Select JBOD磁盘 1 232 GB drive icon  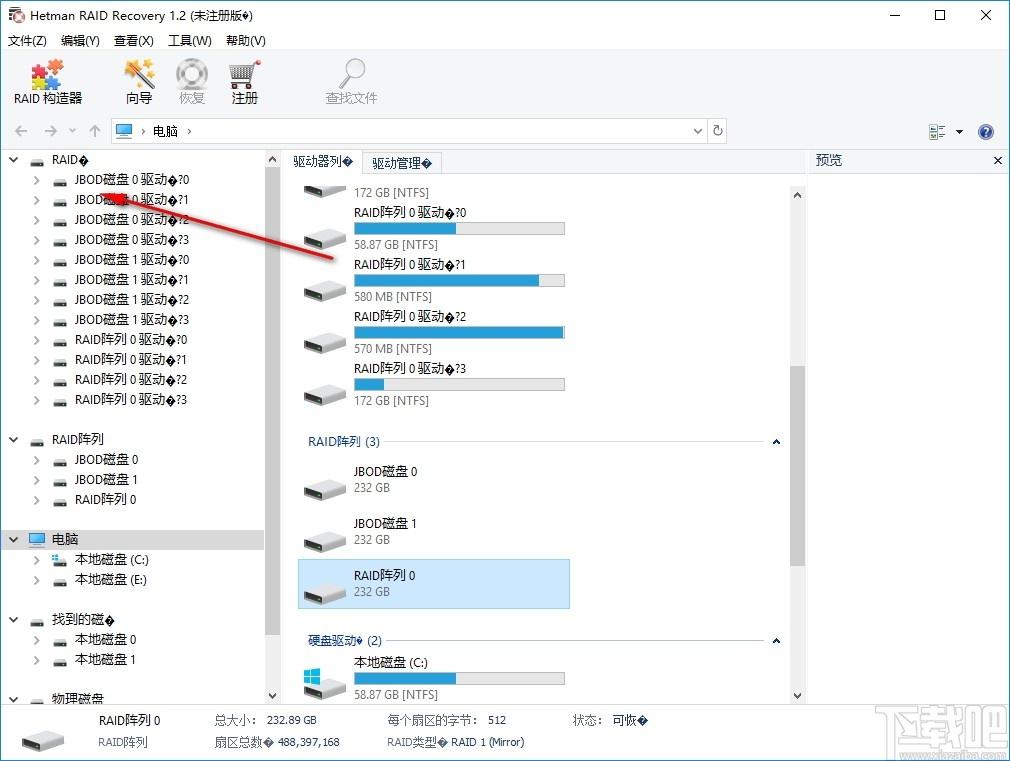click(325, 541)
